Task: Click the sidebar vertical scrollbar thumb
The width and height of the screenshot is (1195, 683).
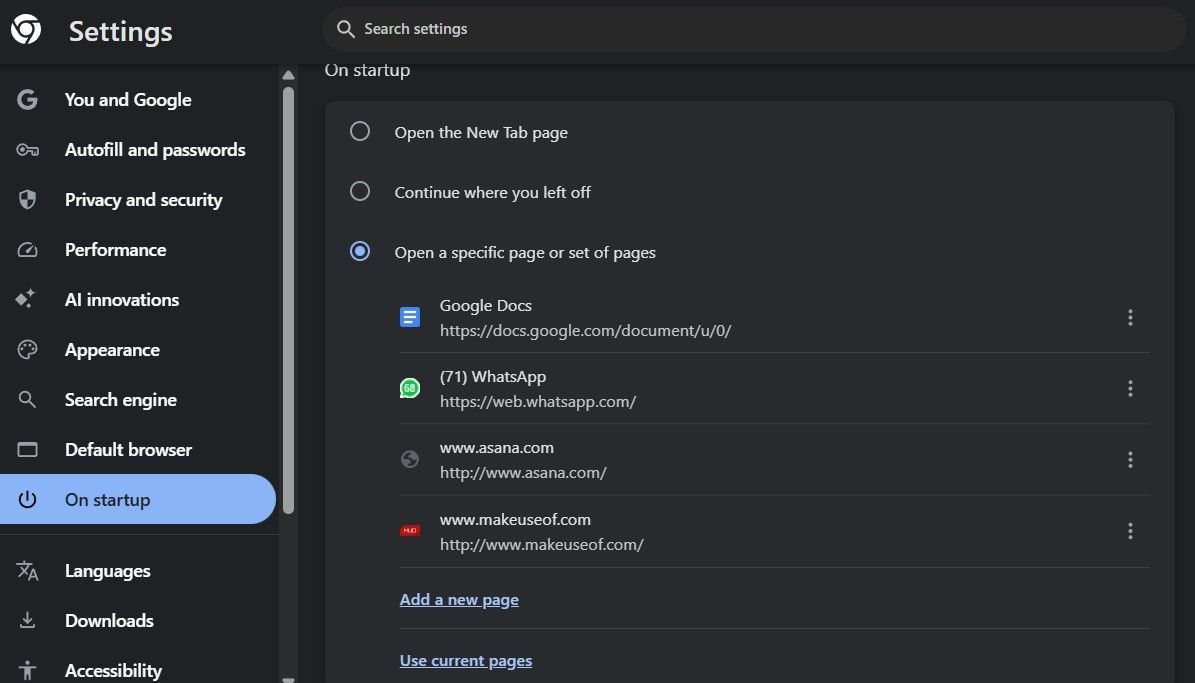Action: pos(288,300)
